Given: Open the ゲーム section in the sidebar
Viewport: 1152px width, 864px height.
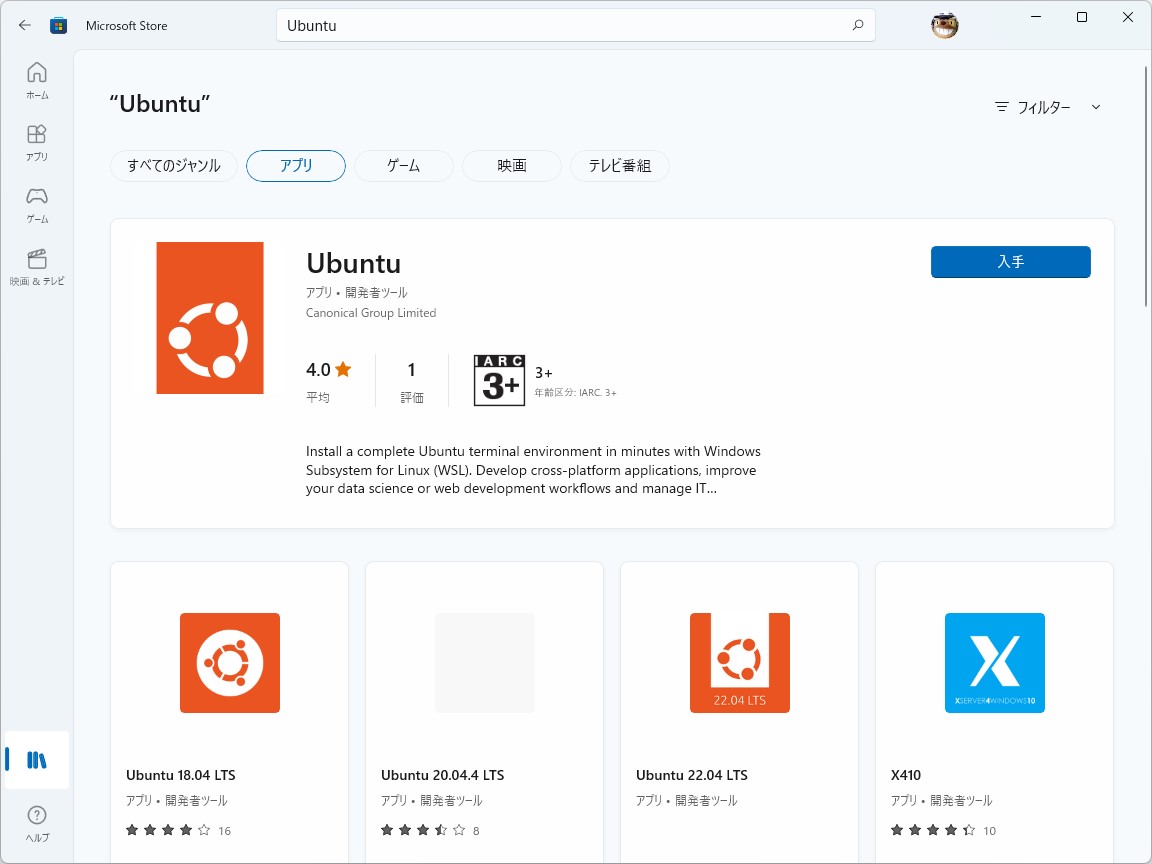Looking at the screenshot, I should 37,201.
